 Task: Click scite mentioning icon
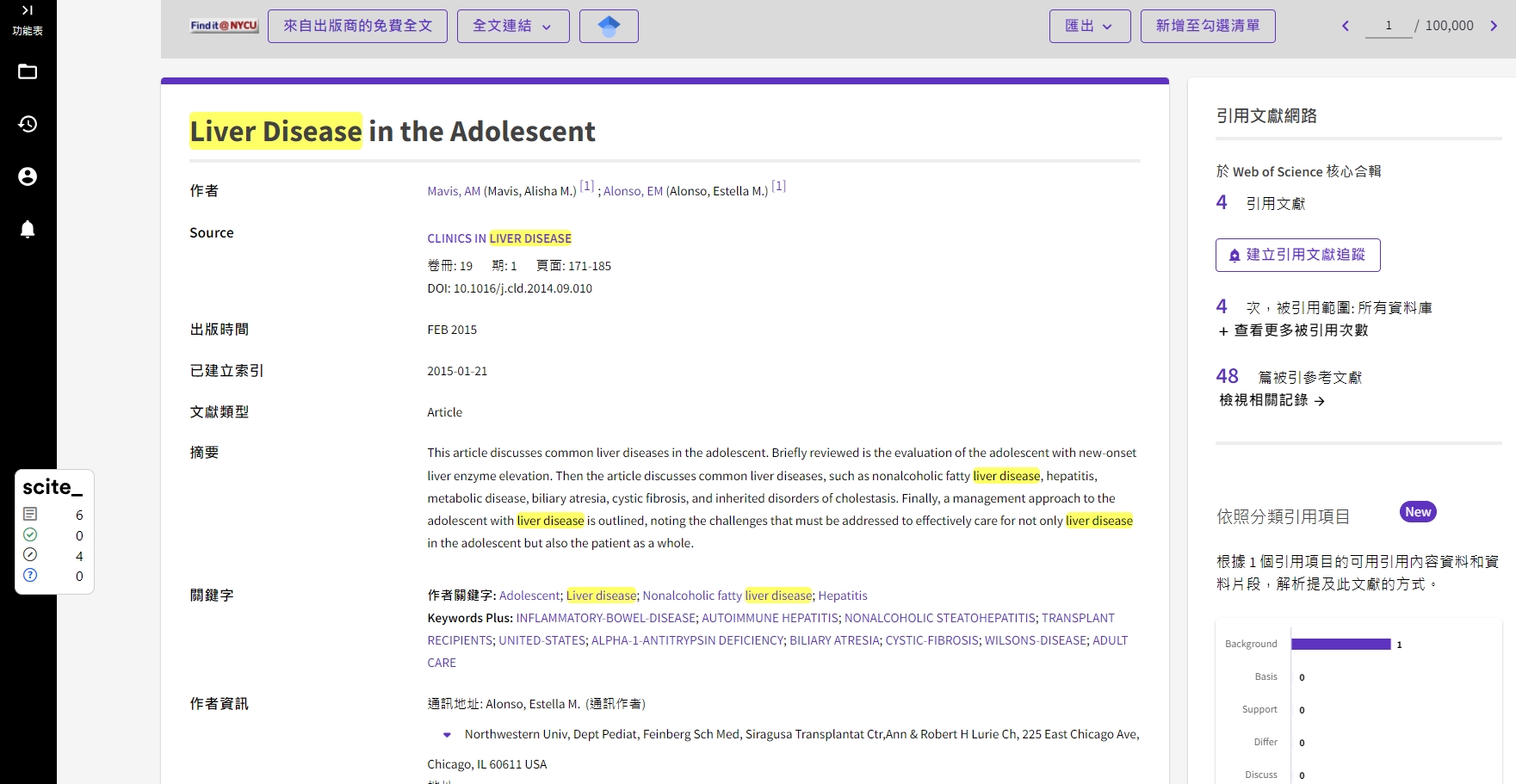coord(30,555)
